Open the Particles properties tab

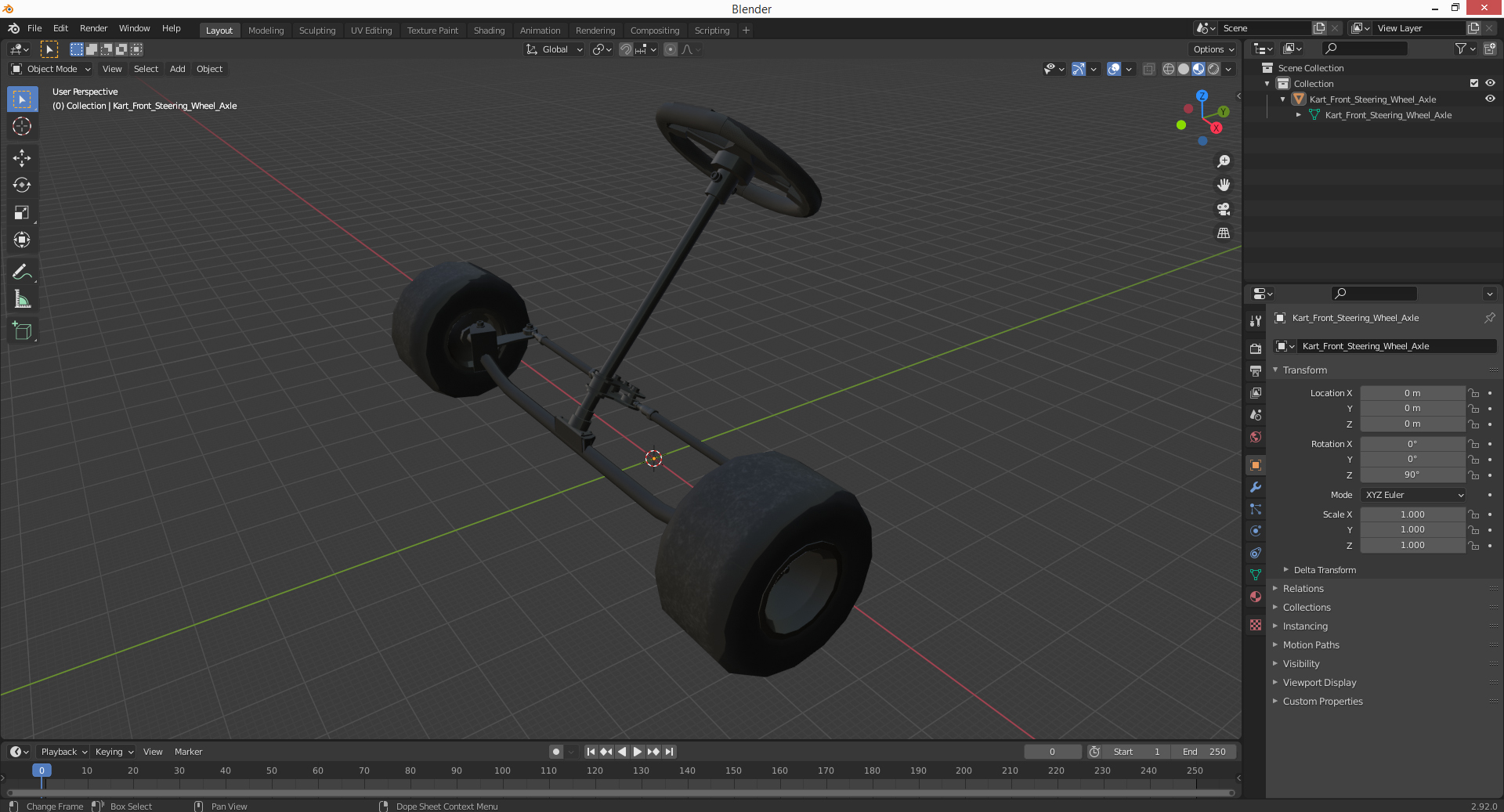pyautogui.click(x=1256, y=509)
